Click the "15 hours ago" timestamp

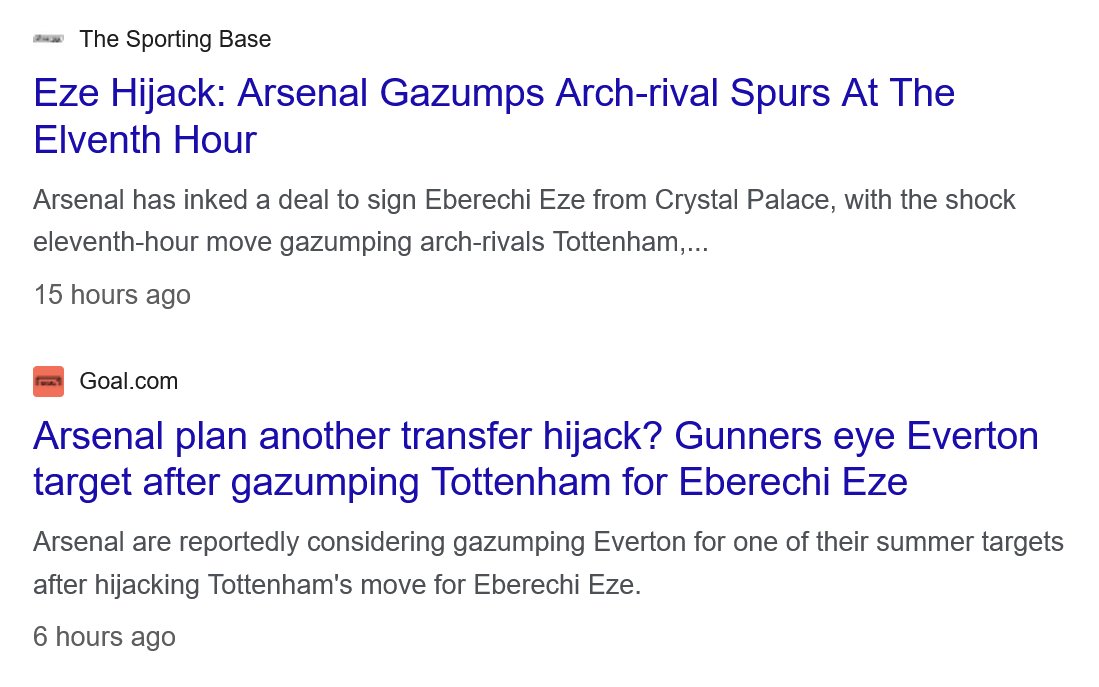point(112,295)
